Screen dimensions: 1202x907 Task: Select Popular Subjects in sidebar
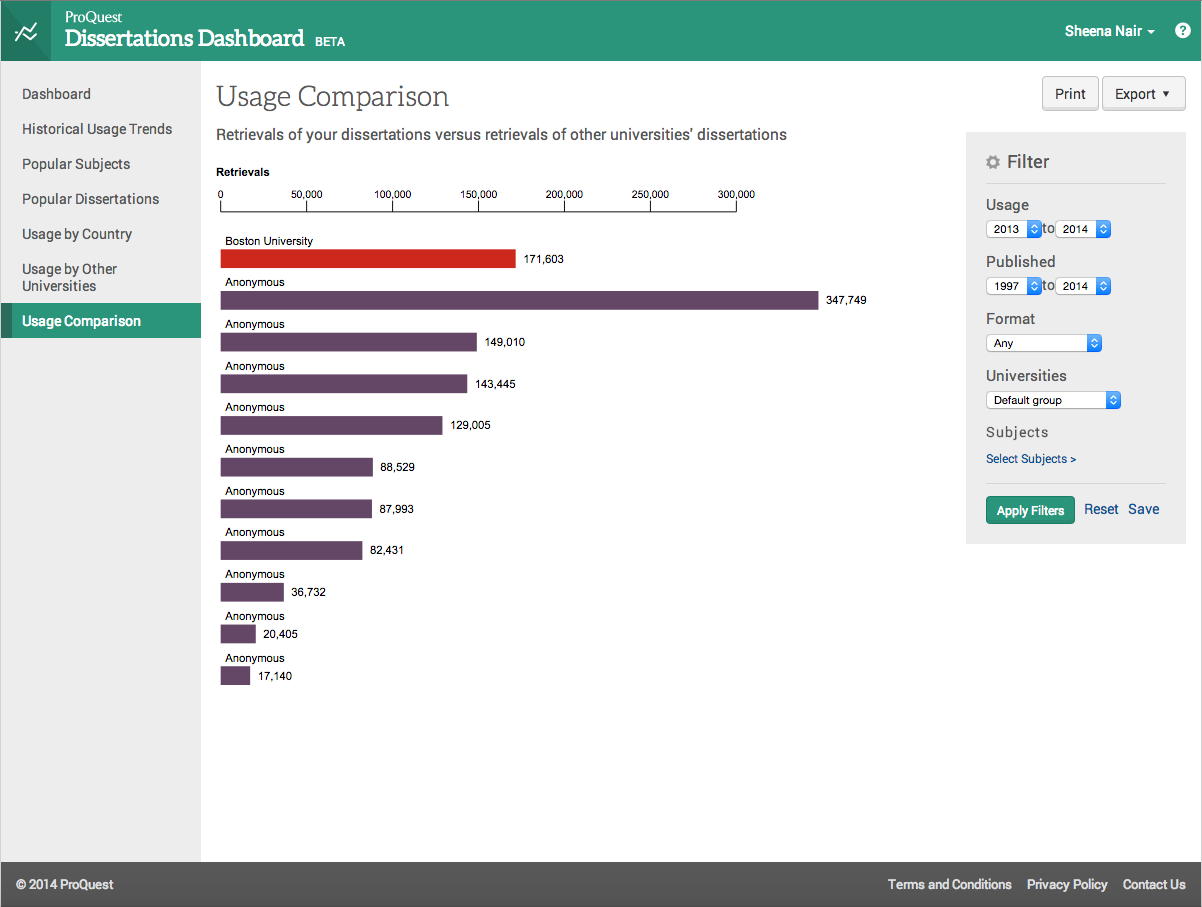[x=76, y=164]
